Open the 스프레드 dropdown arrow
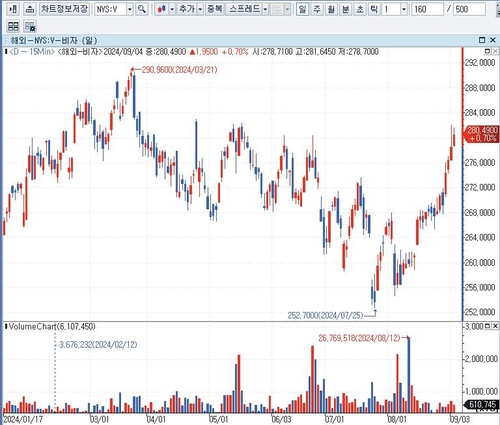500x425 pixels. [x=265, y=9]
